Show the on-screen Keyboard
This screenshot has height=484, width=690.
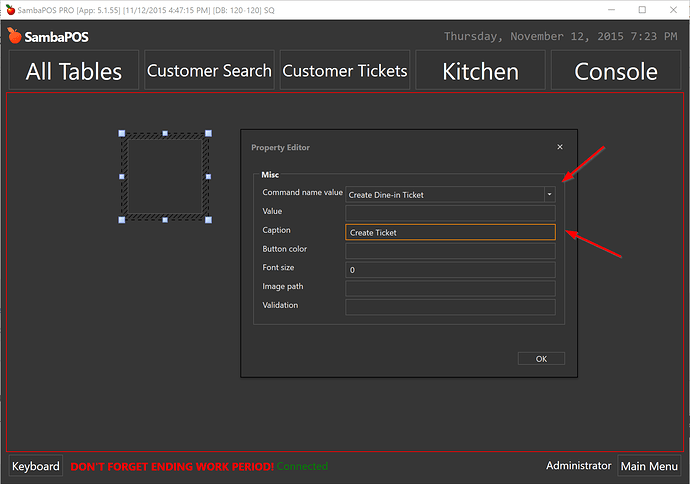(x=36, y=466)
